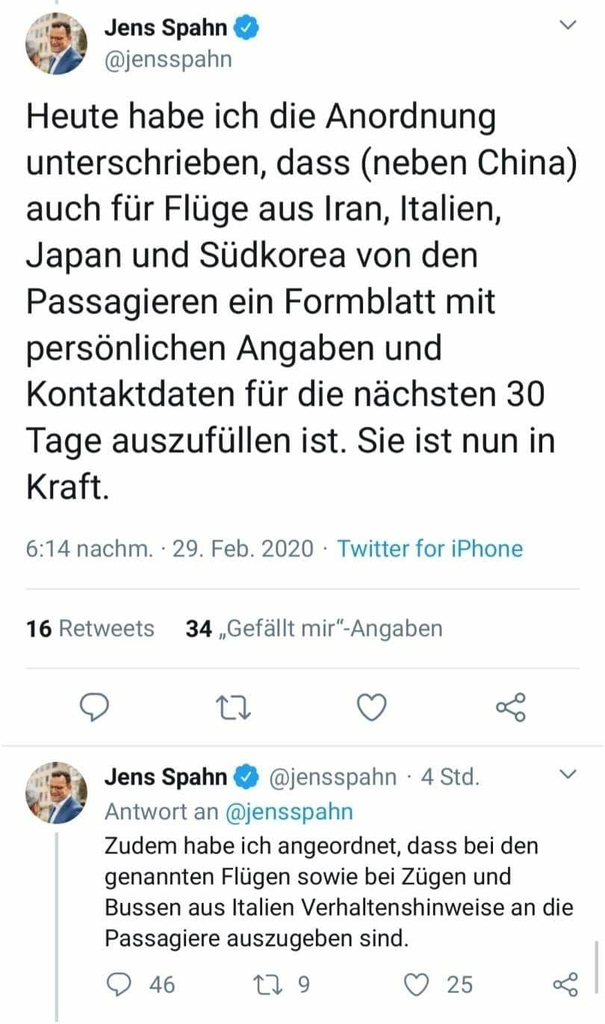The image size is (605, 1024).
Task: Open the main tweet options chevron
Action: (x=567, y=26)
